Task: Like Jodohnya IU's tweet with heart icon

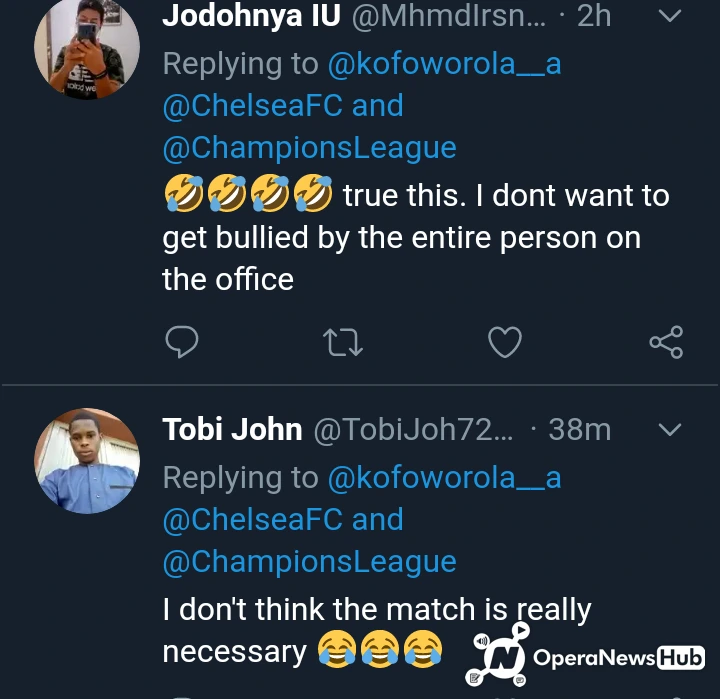Action: pyautogui.click(x=504, y=342)
